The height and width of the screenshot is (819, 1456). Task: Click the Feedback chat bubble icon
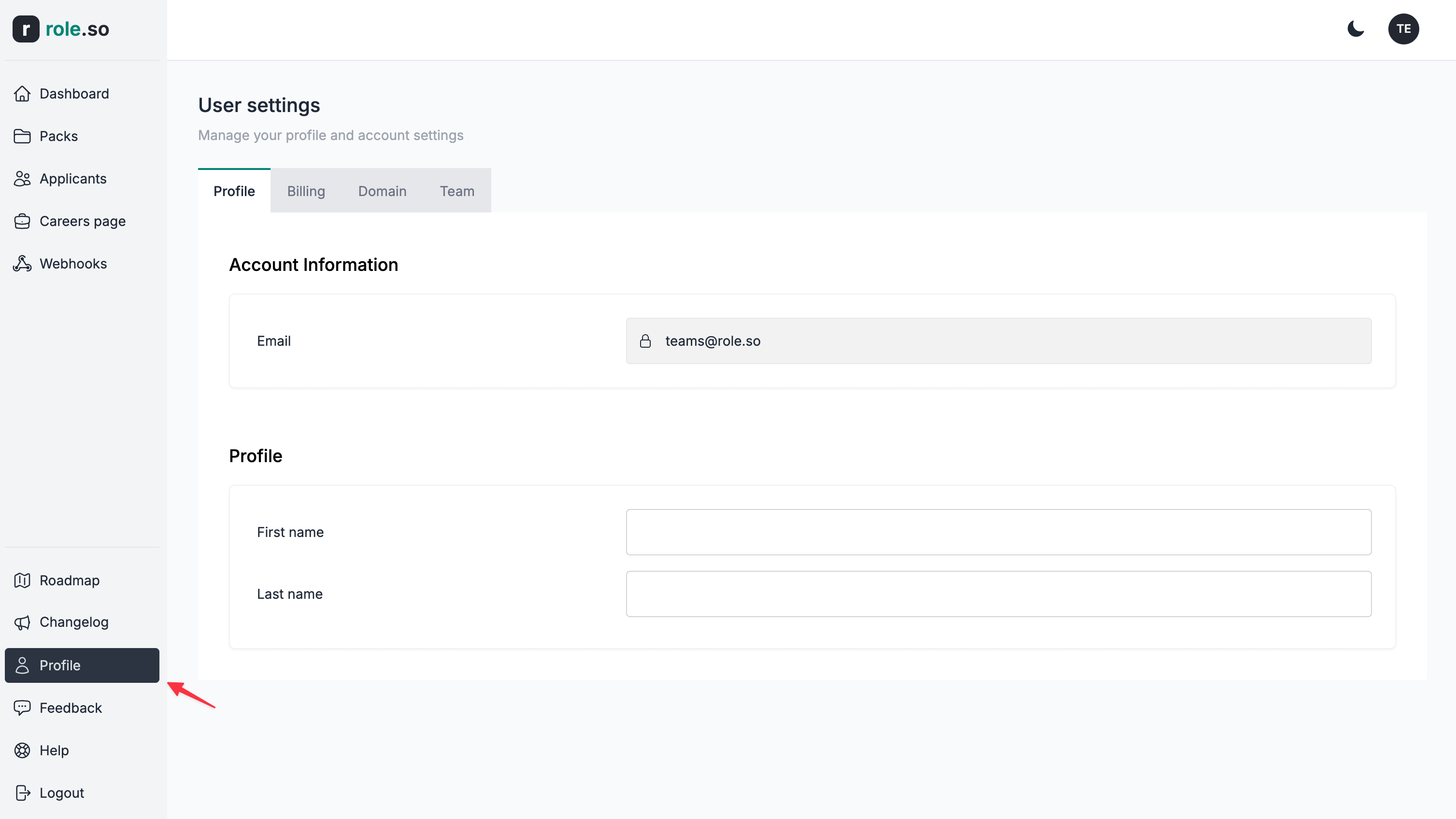click(22, 708)
